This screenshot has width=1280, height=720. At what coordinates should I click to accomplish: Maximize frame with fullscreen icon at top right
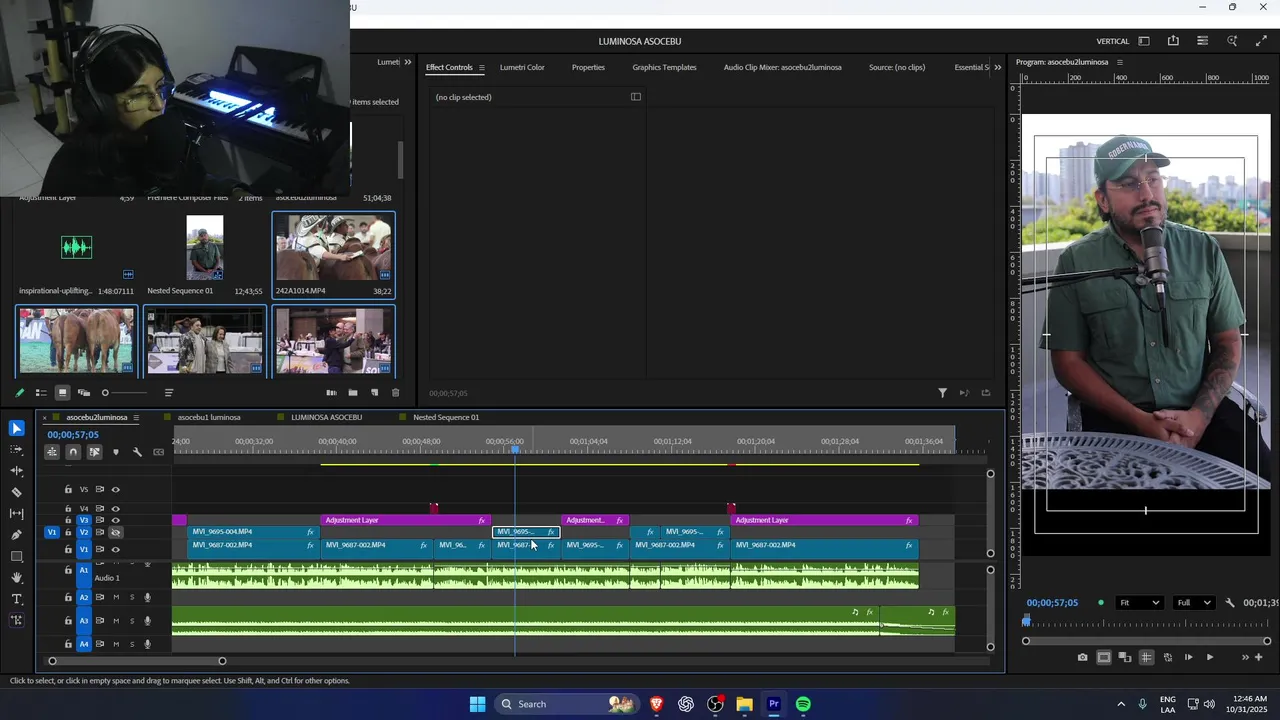coord(1261,41)
